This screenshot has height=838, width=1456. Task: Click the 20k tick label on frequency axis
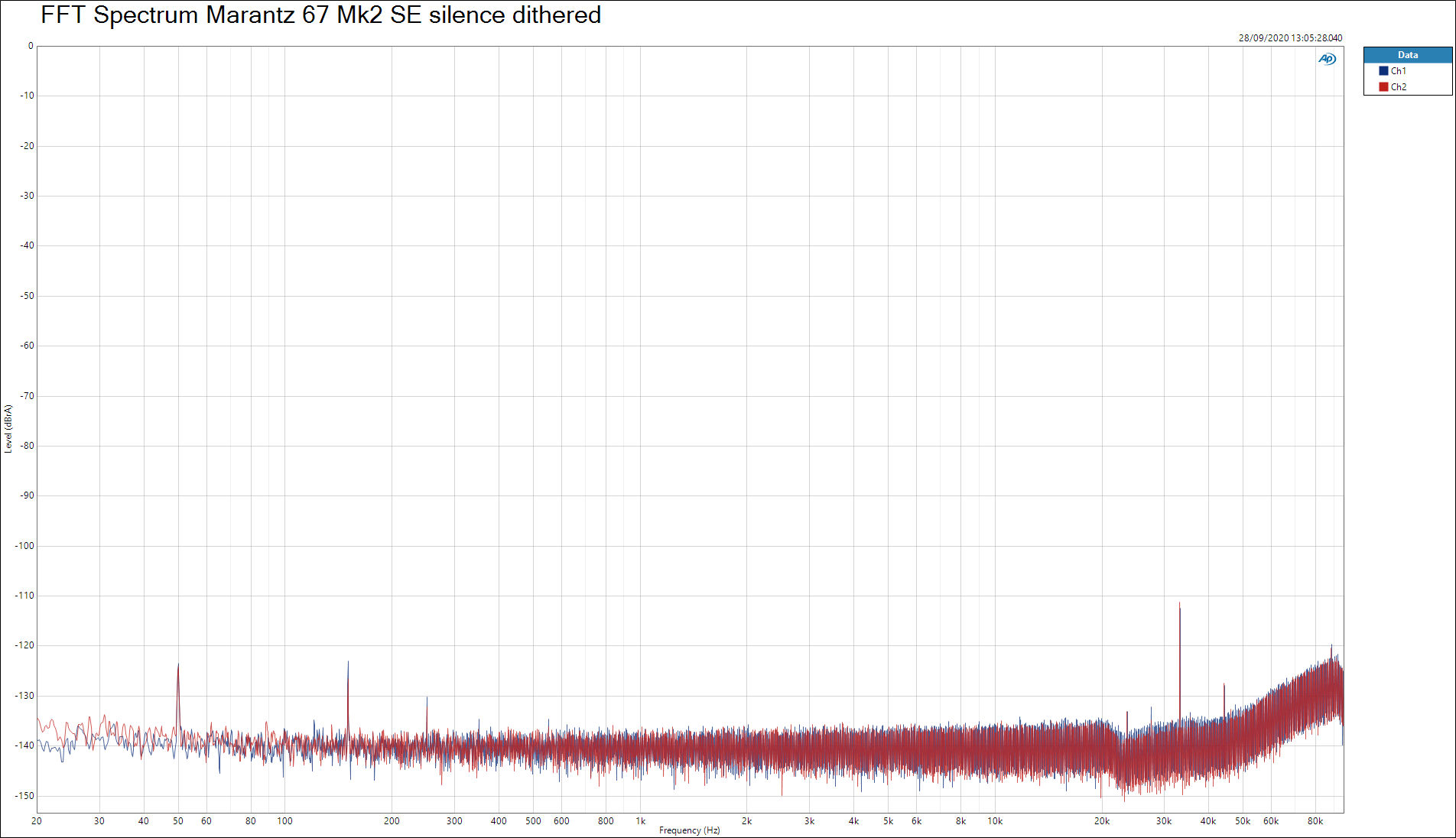pyautogui.click(x=1101, y=821)
